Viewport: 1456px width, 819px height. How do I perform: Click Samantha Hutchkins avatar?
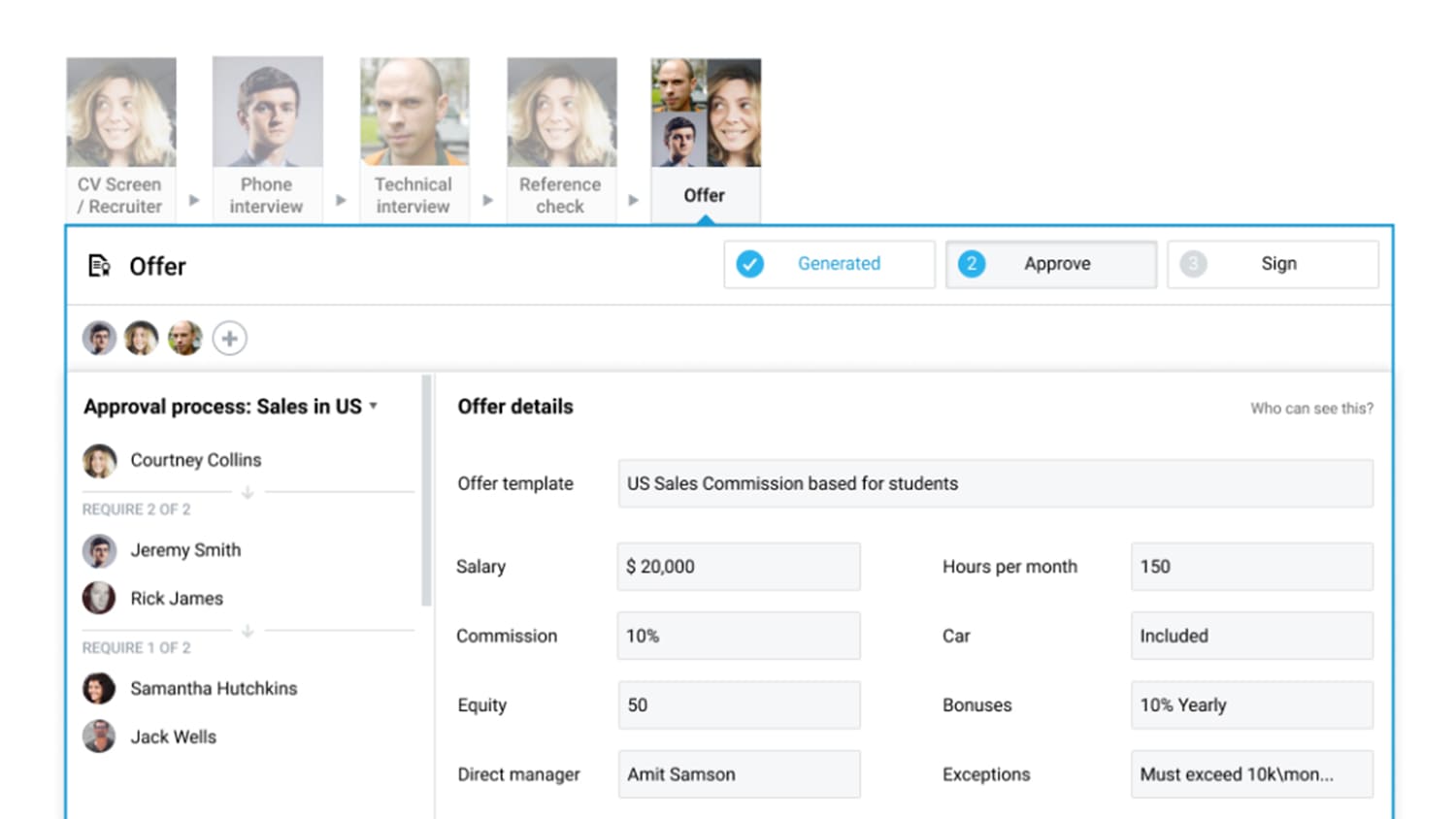click(x=99, y=689)
